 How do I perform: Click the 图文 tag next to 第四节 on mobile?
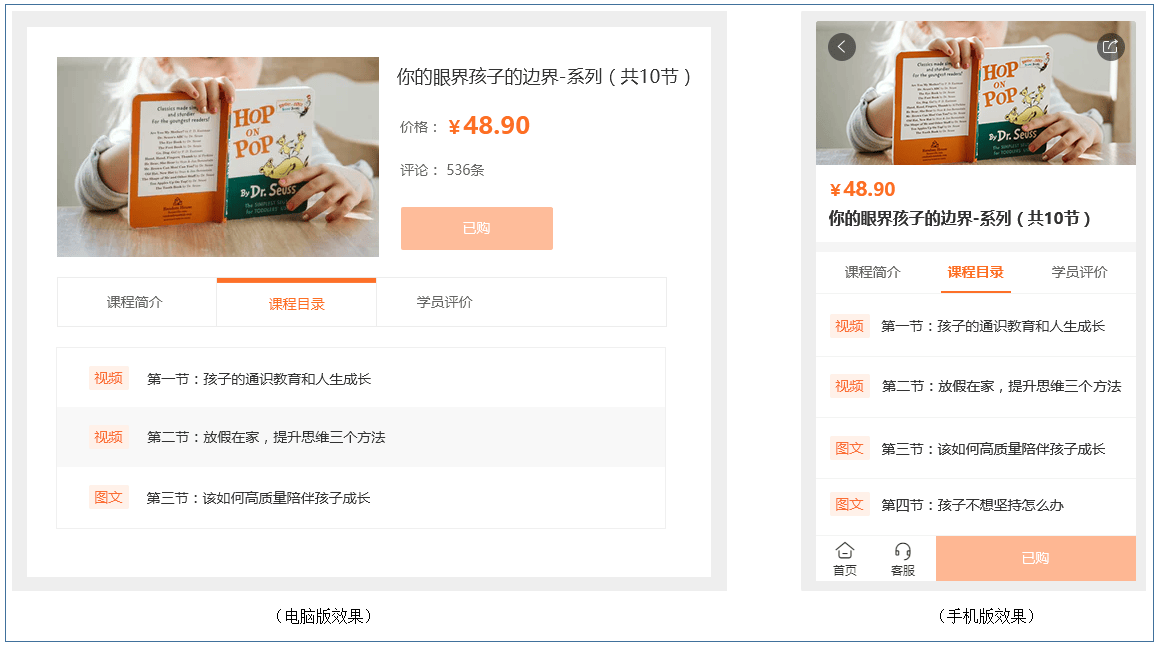[849, 504]
